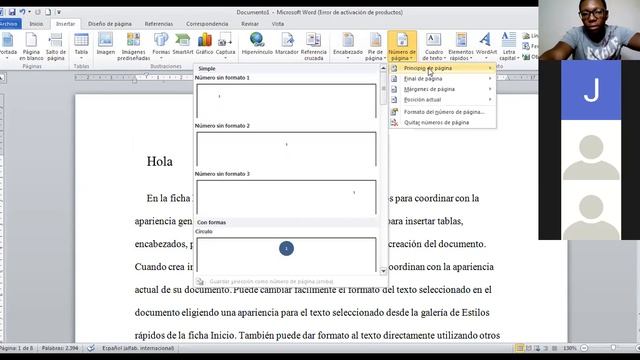Expand Final de página submenu
Viewport: 640px width, 360px height.
click(442, 78)
